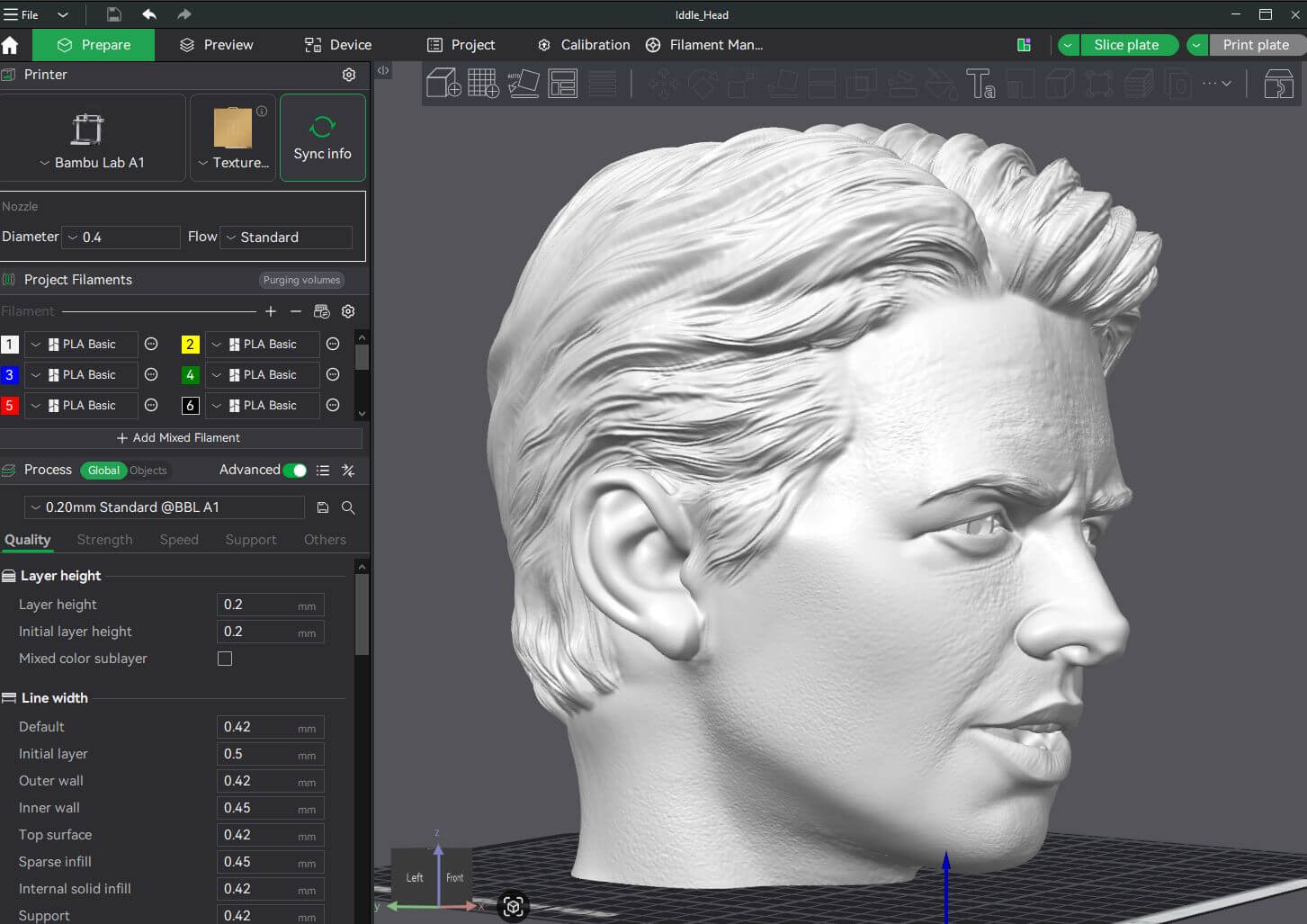Click the Sync info button
Screen dimensions: 1307x924
(x=323, y=138)
